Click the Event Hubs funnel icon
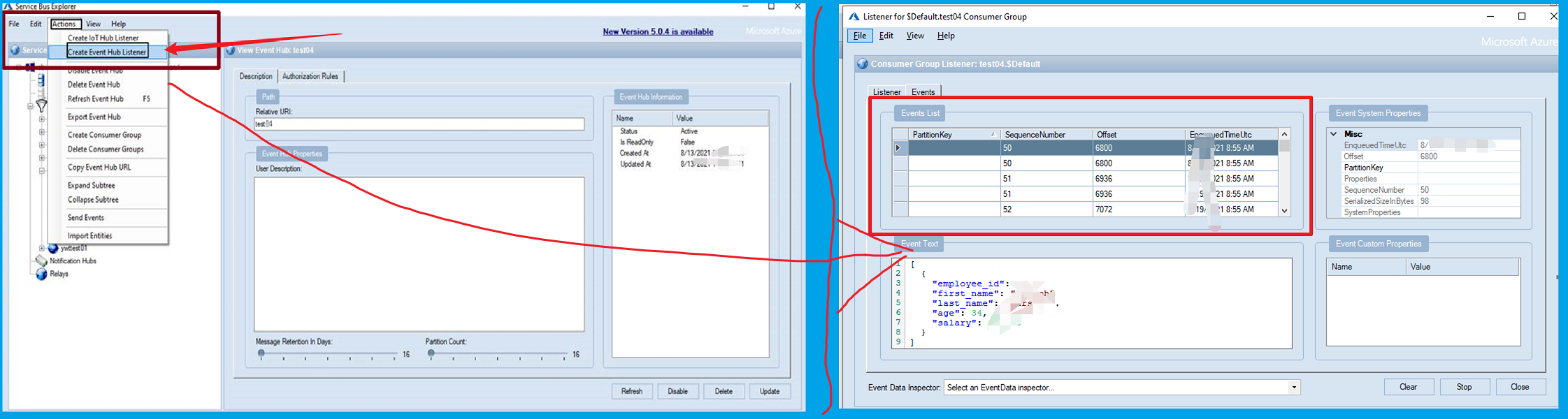1568x419 pixels. (x=42, y=106)
